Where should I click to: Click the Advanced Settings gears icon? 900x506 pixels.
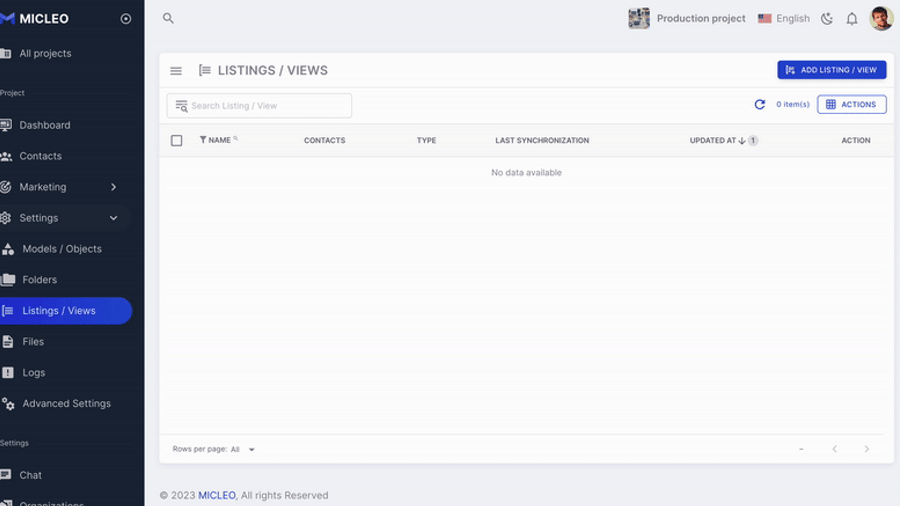[x=8, y=404]
